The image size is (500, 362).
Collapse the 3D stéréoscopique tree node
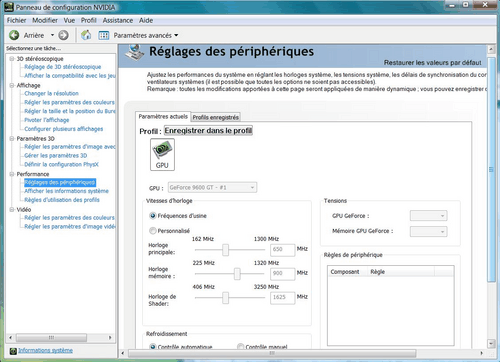point(12,59)
